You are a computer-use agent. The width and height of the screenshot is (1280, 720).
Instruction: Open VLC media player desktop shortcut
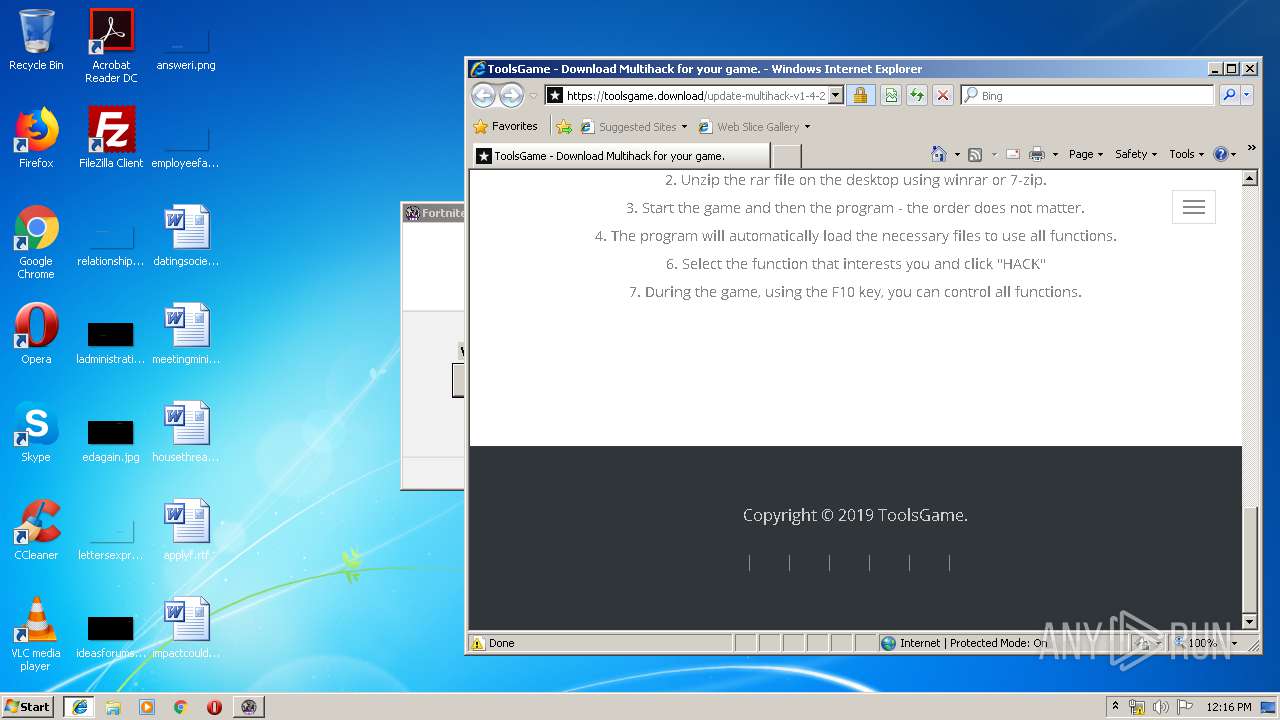click(36, 634)
